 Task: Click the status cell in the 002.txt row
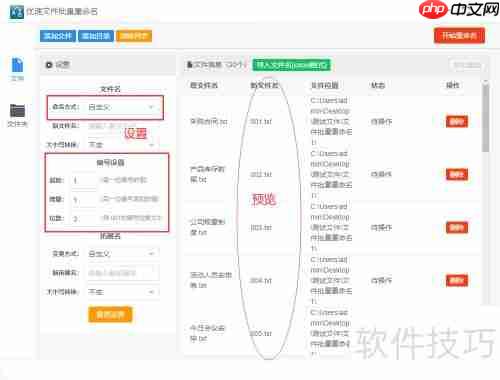[381, 174]
